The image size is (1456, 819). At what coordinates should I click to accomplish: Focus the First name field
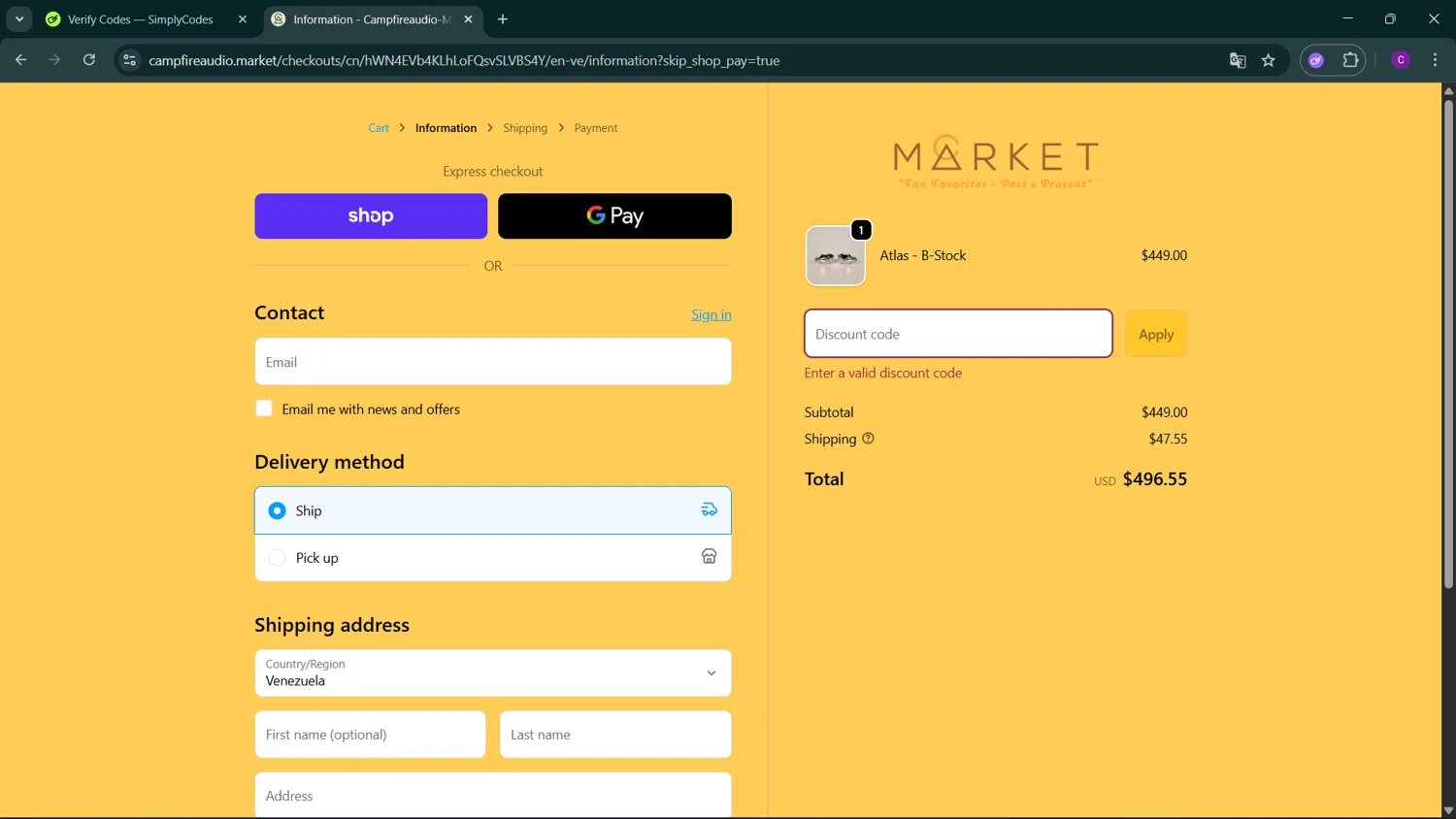370,735
